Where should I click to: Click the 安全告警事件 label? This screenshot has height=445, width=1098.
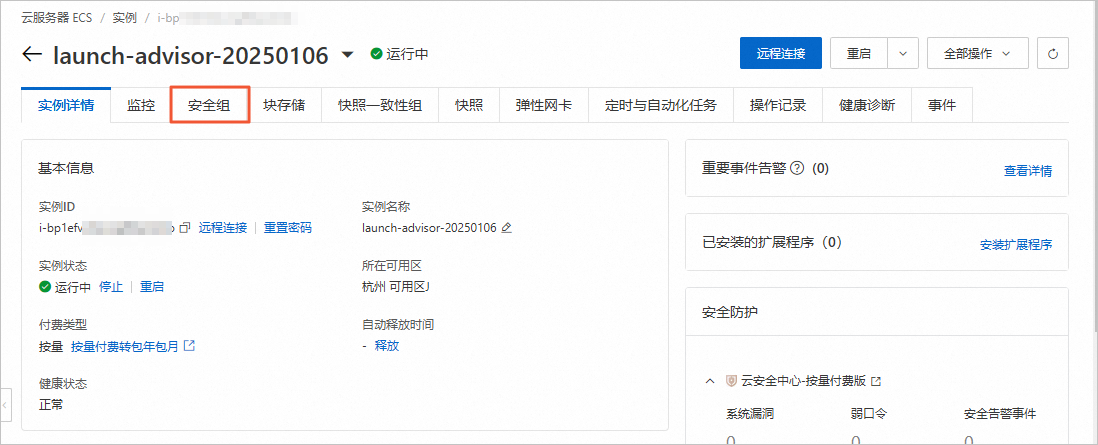coord(1000,413)
